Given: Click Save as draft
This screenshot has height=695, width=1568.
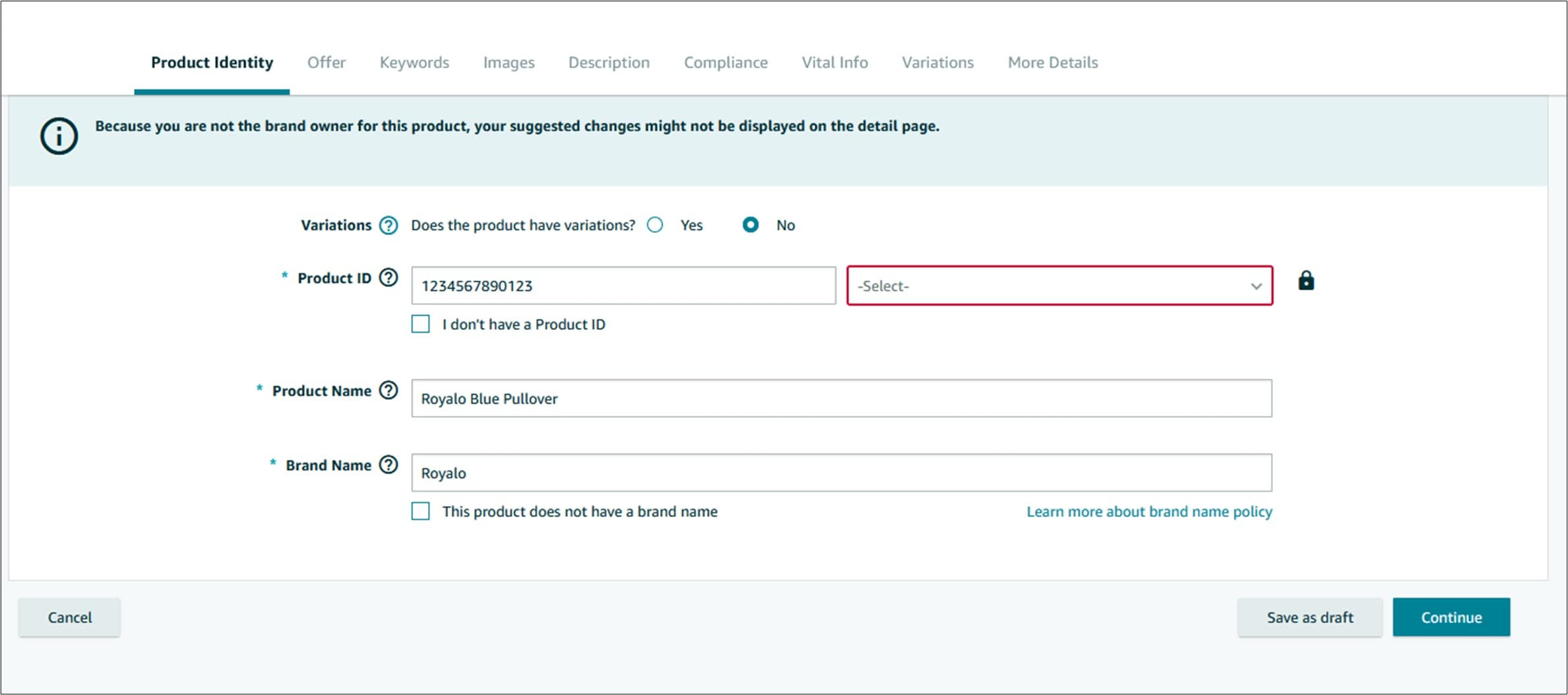Looking at the screenshot, I should click(x=1309, y=617).
